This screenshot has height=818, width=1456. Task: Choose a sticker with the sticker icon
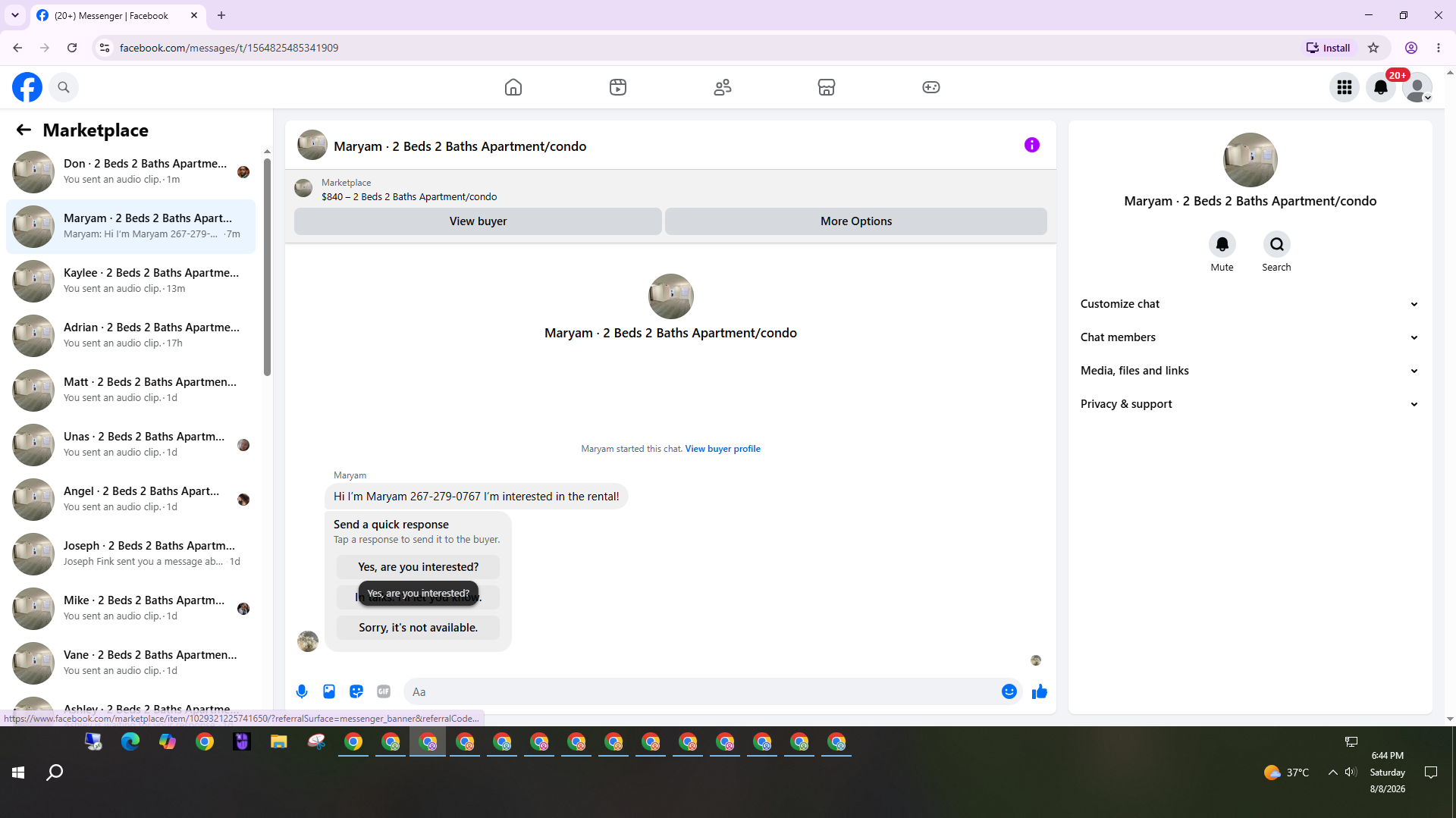[356, 691]
